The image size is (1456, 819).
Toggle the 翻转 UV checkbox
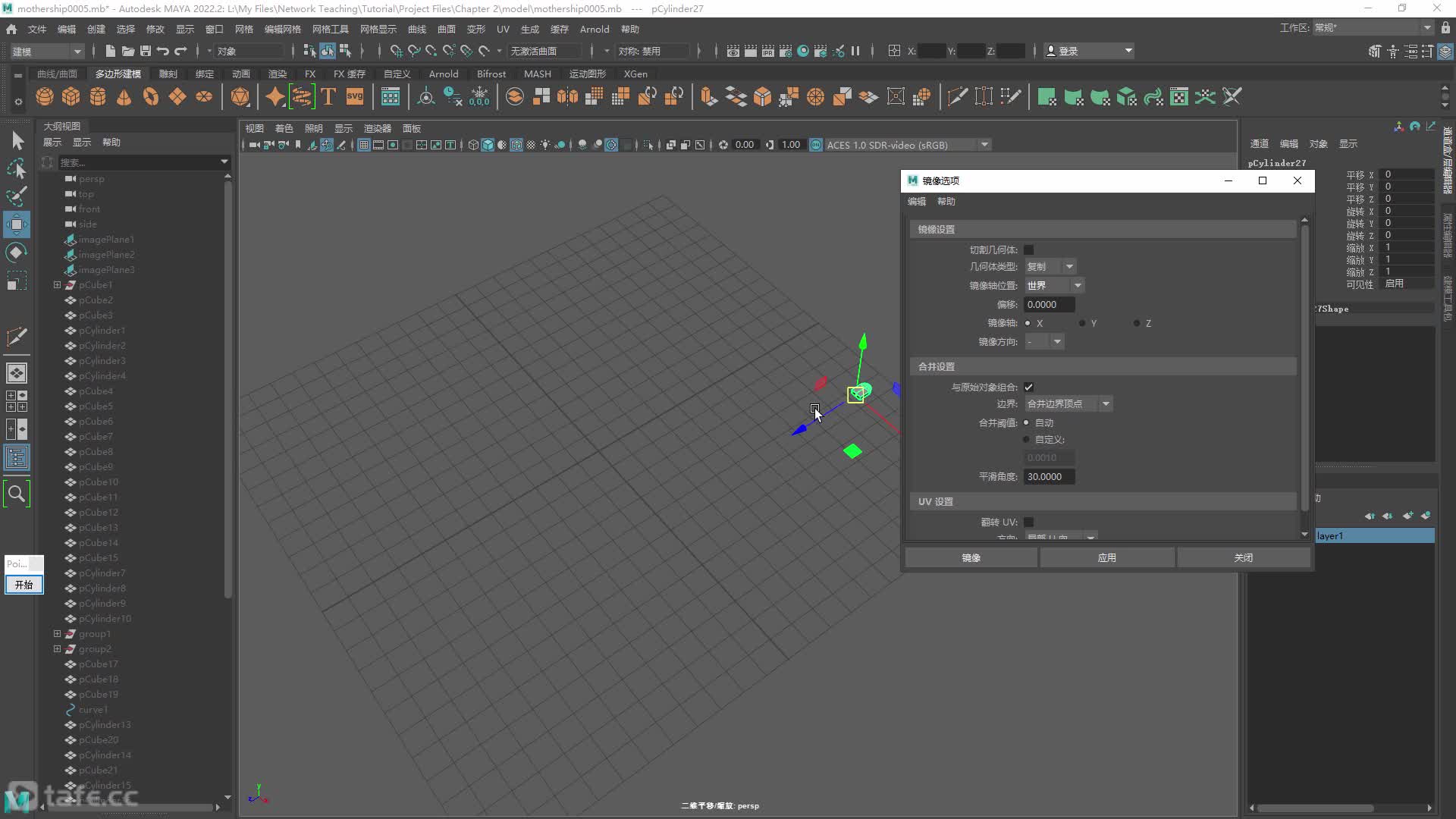(x=1029, y=522)
